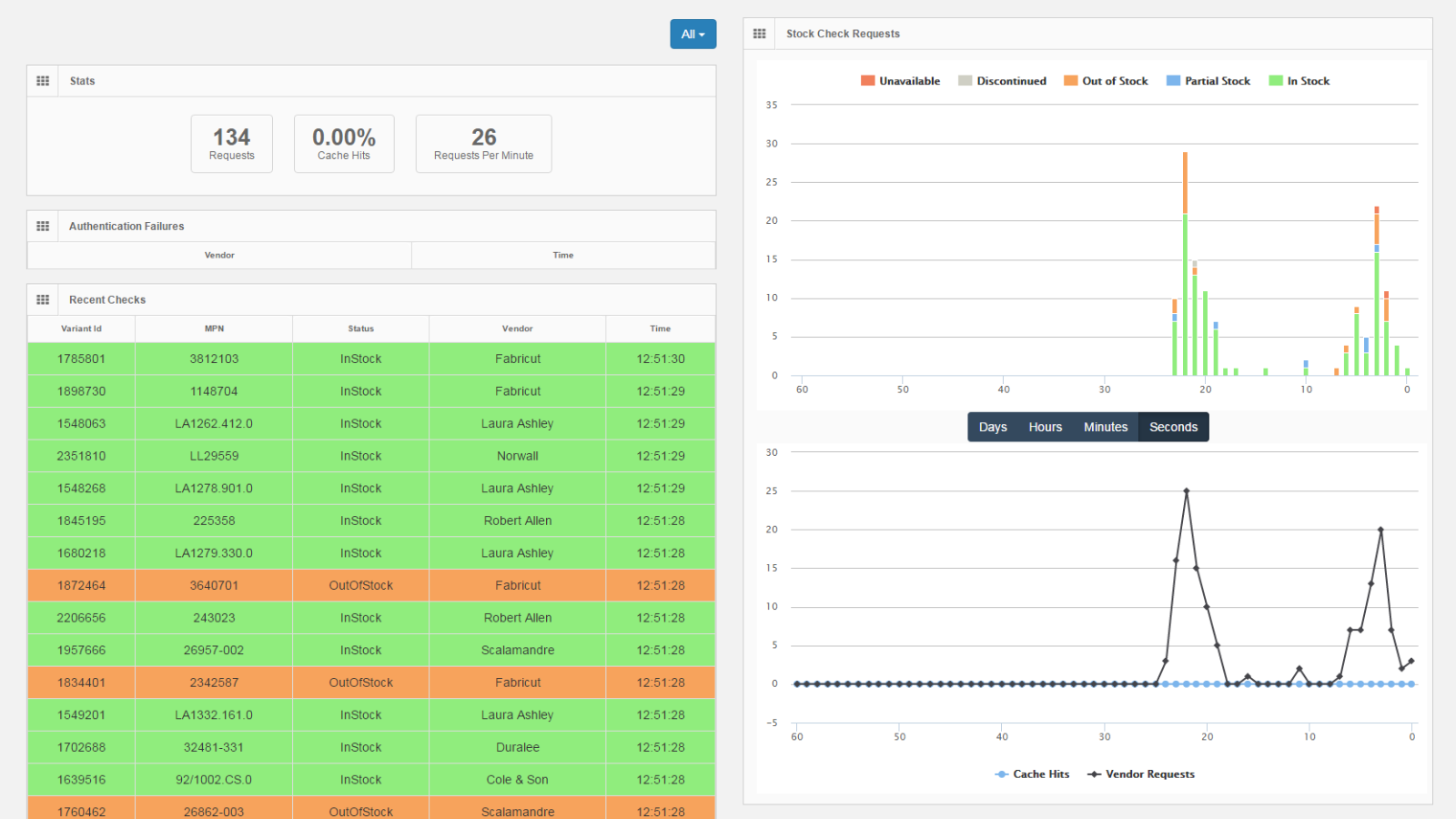Click the Requests Per Minute stat box

[483, 143]
